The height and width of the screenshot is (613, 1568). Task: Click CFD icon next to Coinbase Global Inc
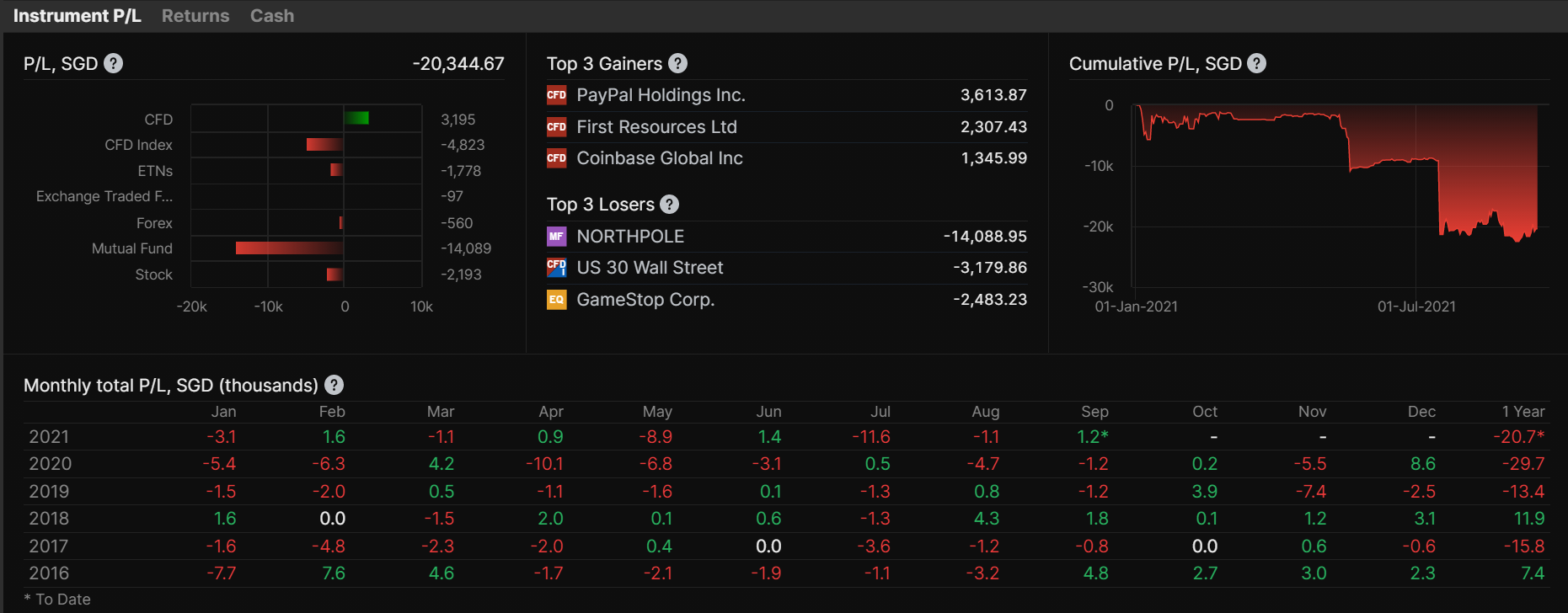point(557,158)
